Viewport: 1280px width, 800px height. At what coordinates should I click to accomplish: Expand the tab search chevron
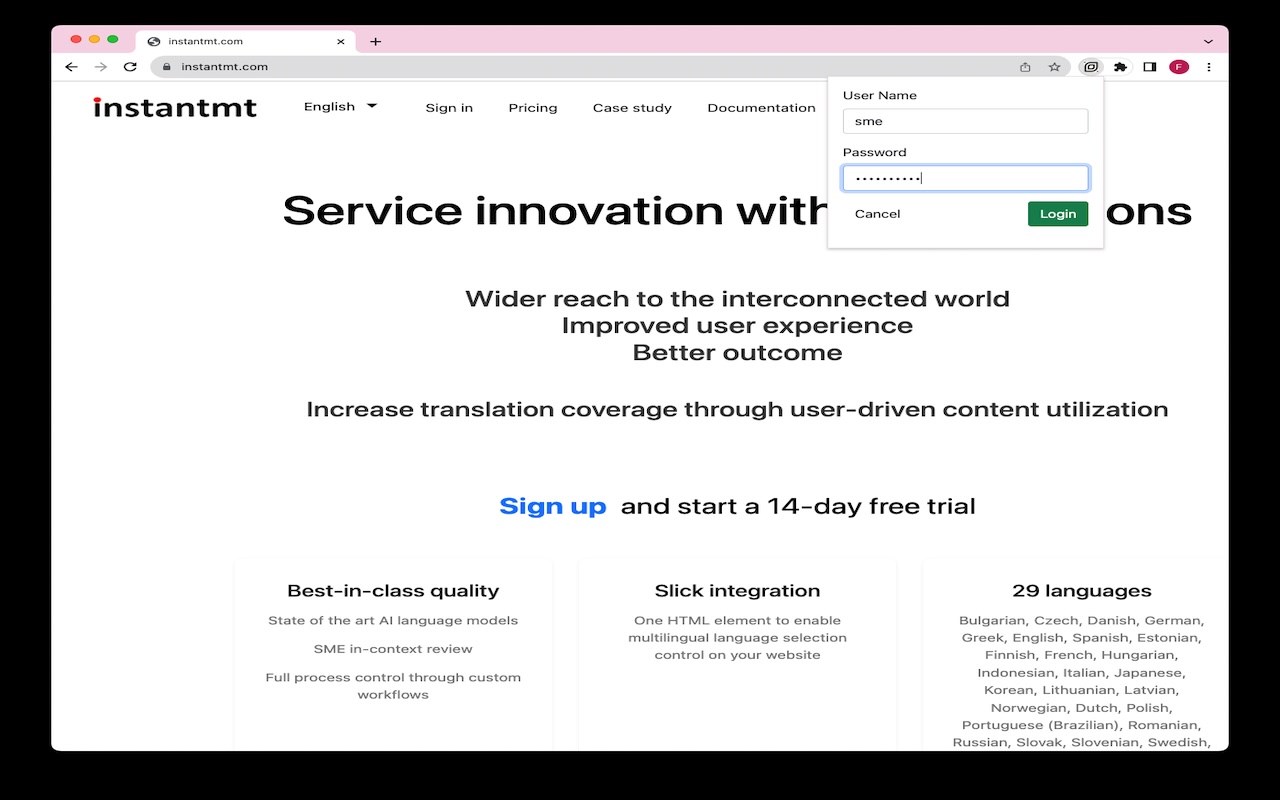point(1208,42)
